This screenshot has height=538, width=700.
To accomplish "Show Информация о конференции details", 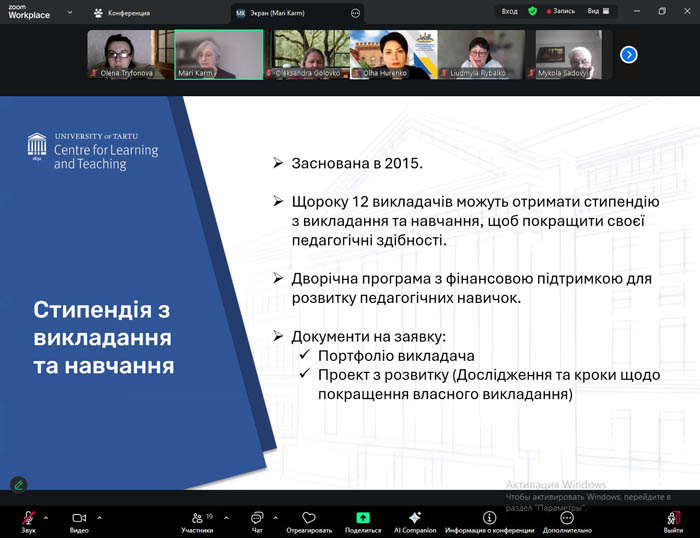I will (x=489, y=519).
